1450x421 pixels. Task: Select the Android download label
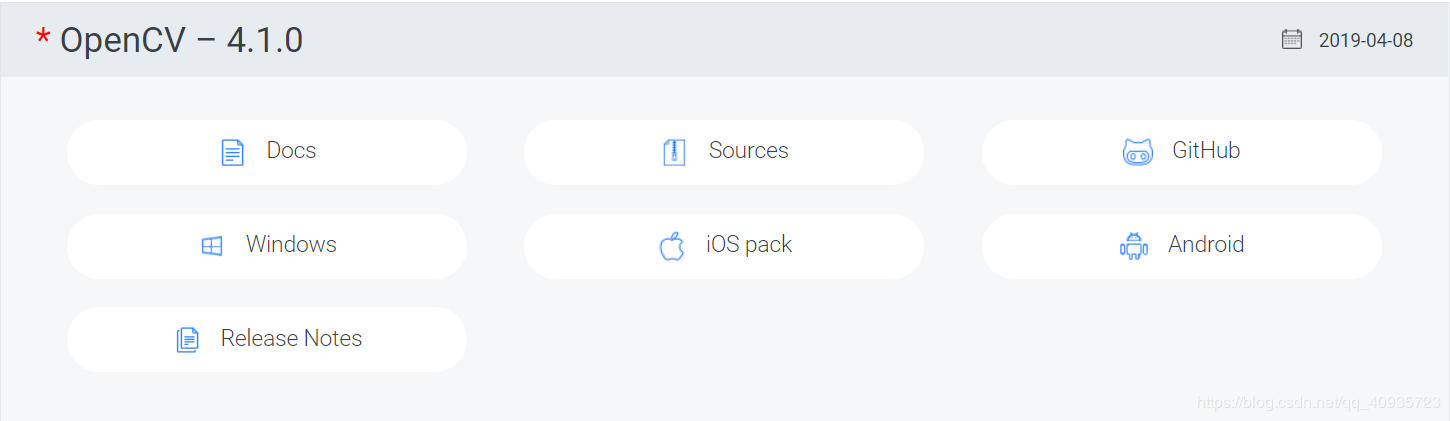coord(1206,245)
